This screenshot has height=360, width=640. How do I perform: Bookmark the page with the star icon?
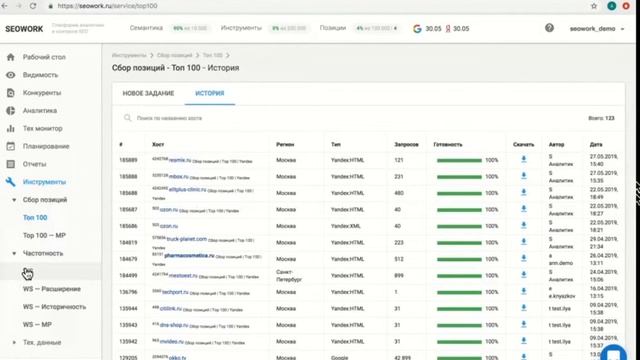(594, 6)
